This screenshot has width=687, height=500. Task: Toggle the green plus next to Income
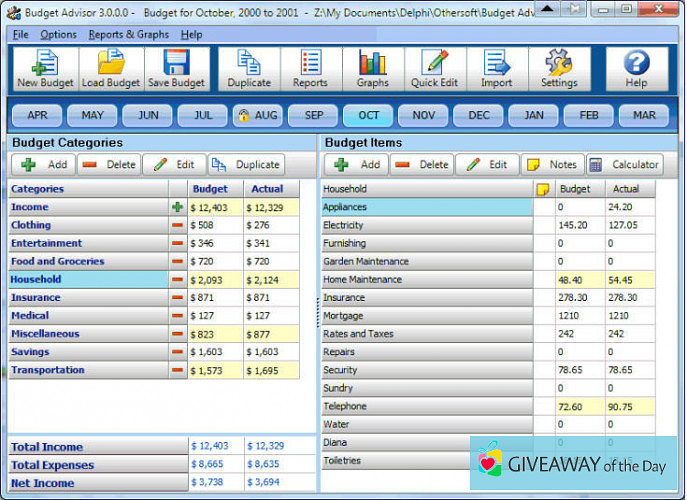point(178,207)
